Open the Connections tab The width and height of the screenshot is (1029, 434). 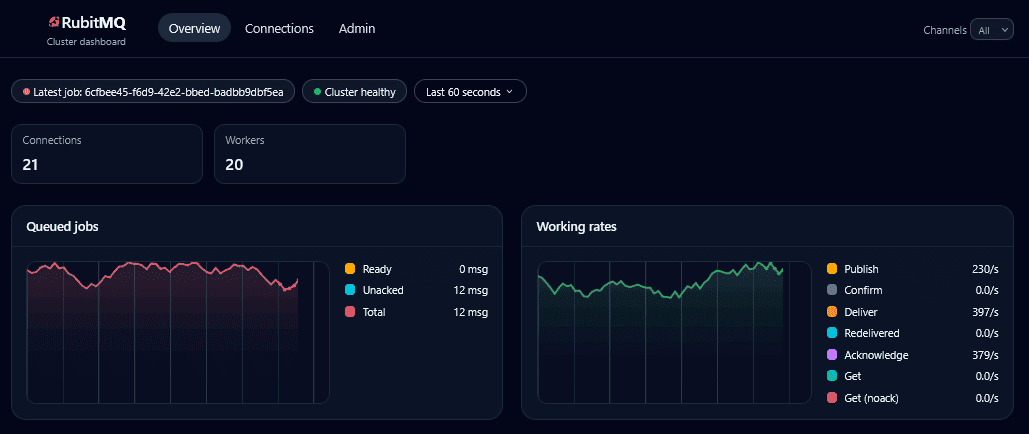pyautogui.click(x=279, y=28)
